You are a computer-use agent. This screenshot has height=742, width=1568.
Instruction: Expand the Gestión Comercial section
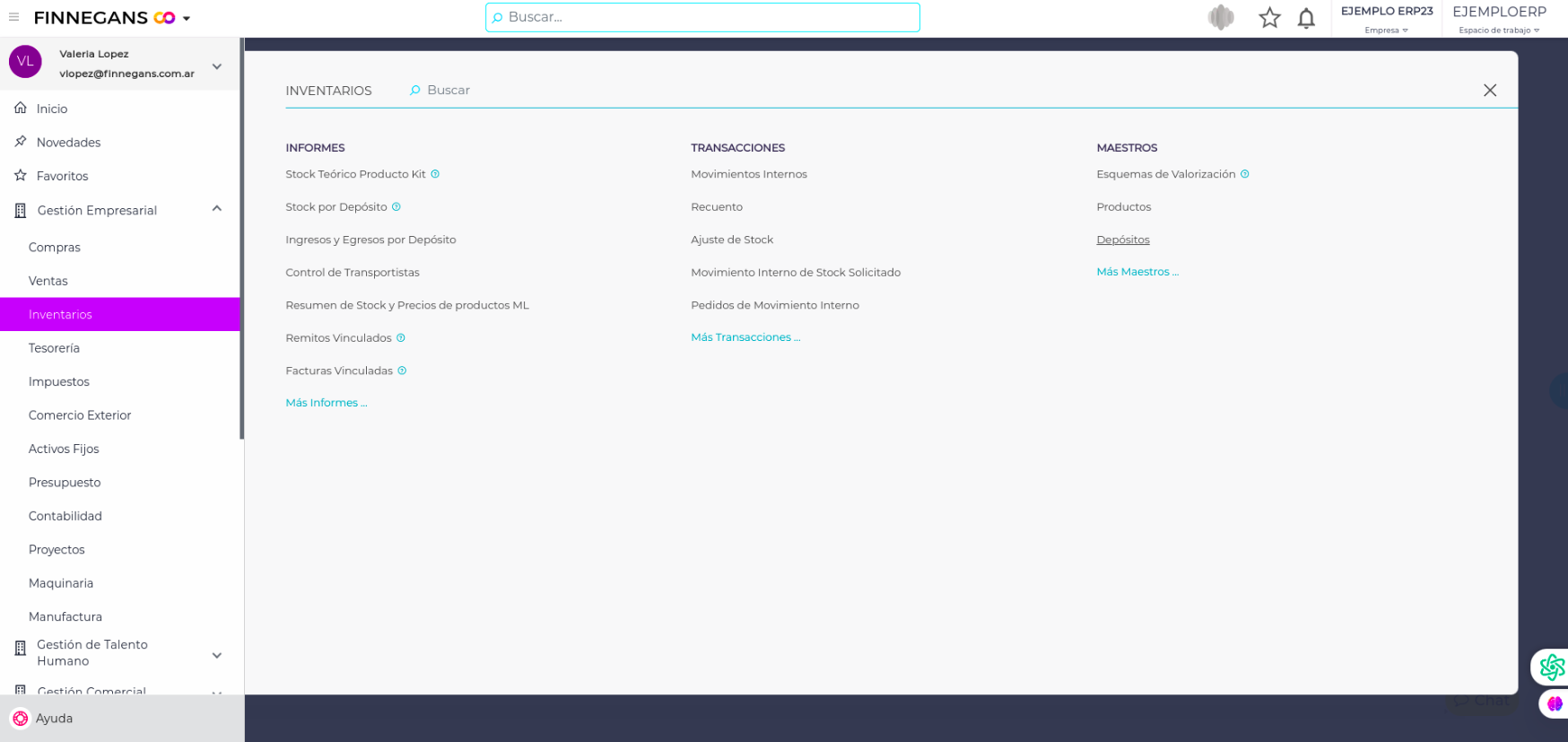point(217,693)
